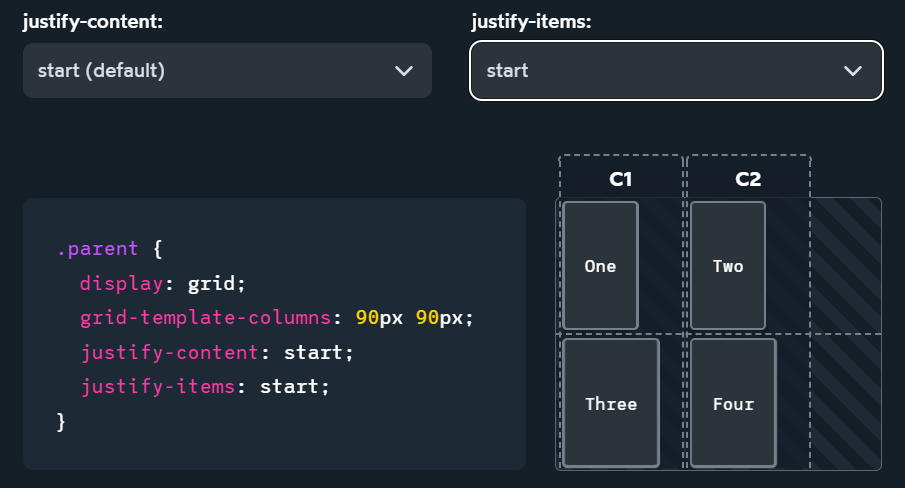The width and height of the screenshot is (905, 488).
Task: Select grid item One
Action: click(x=600, y=266)
